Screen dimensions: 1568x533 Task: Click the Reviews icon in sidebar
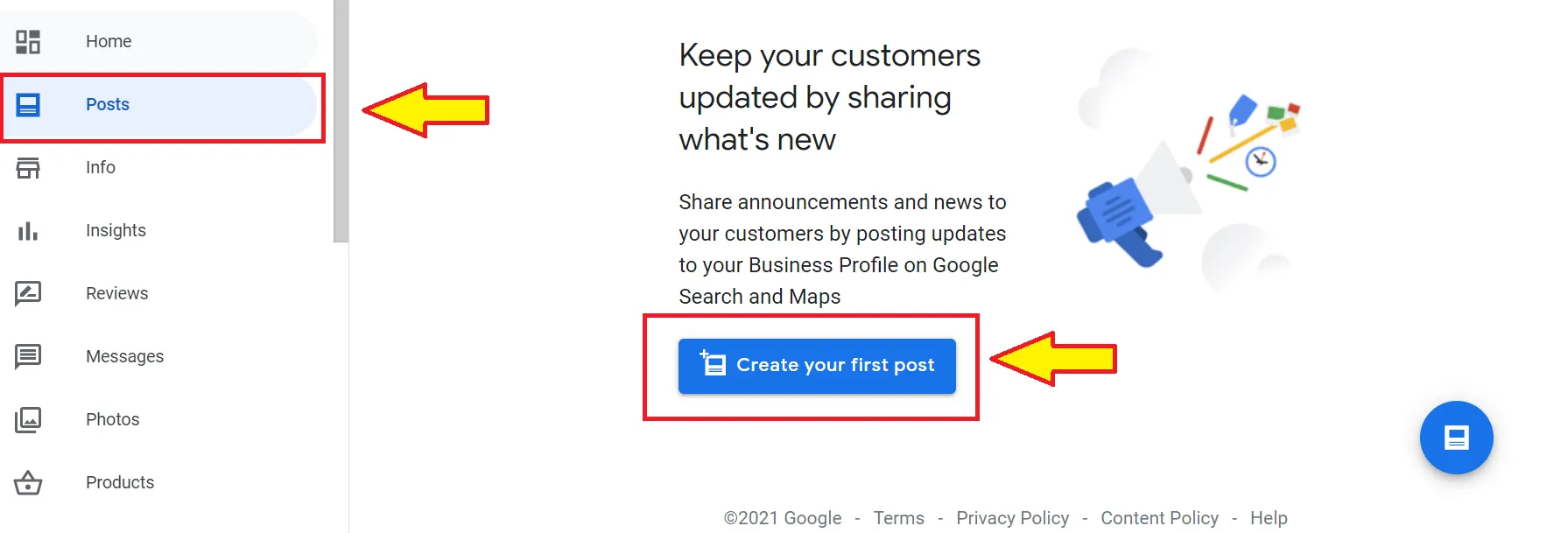pyautogui.click(x=28, y=293)
